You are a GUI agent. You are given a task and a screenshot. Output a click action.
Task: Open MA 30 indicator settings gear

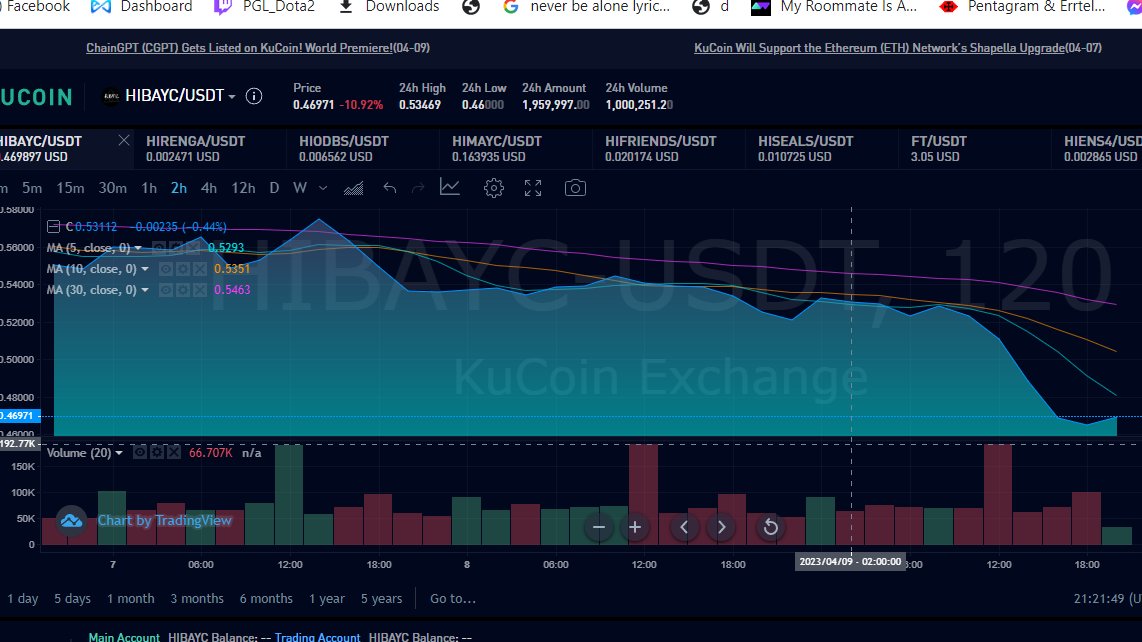(183, 290)
